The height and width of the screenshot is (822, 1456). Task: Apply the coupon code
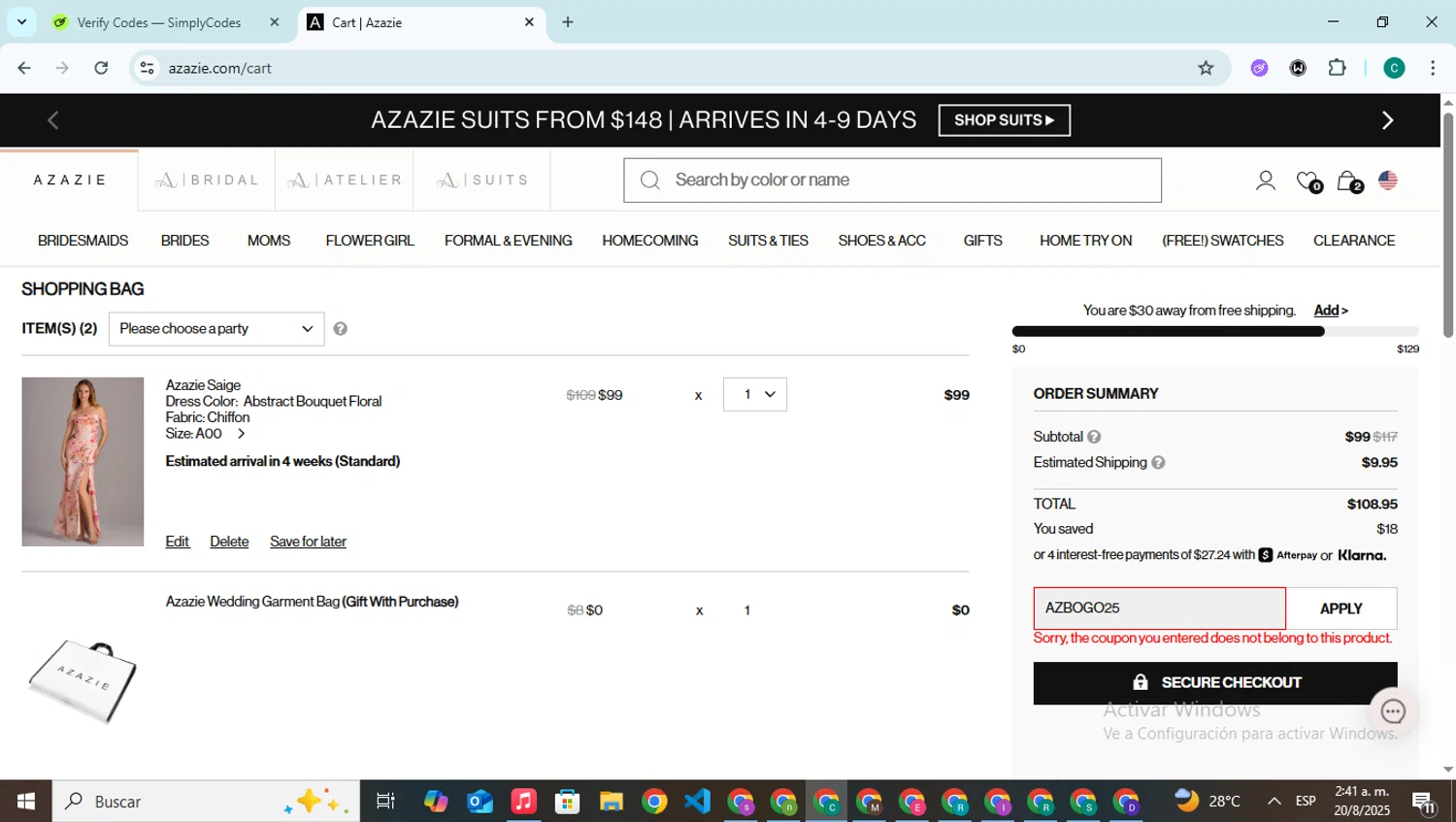1341,608
